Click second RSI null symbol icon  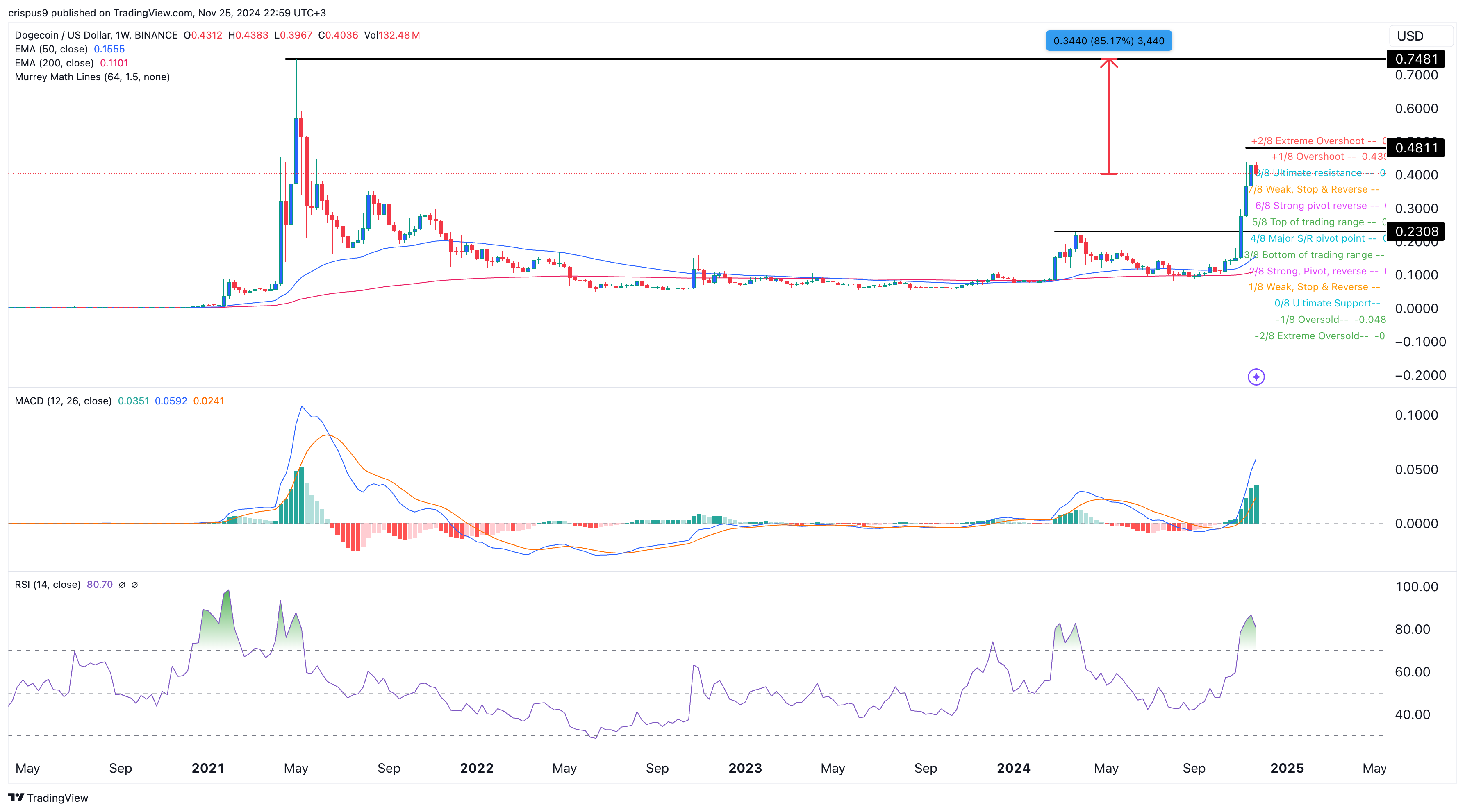(x=135, y=585)
